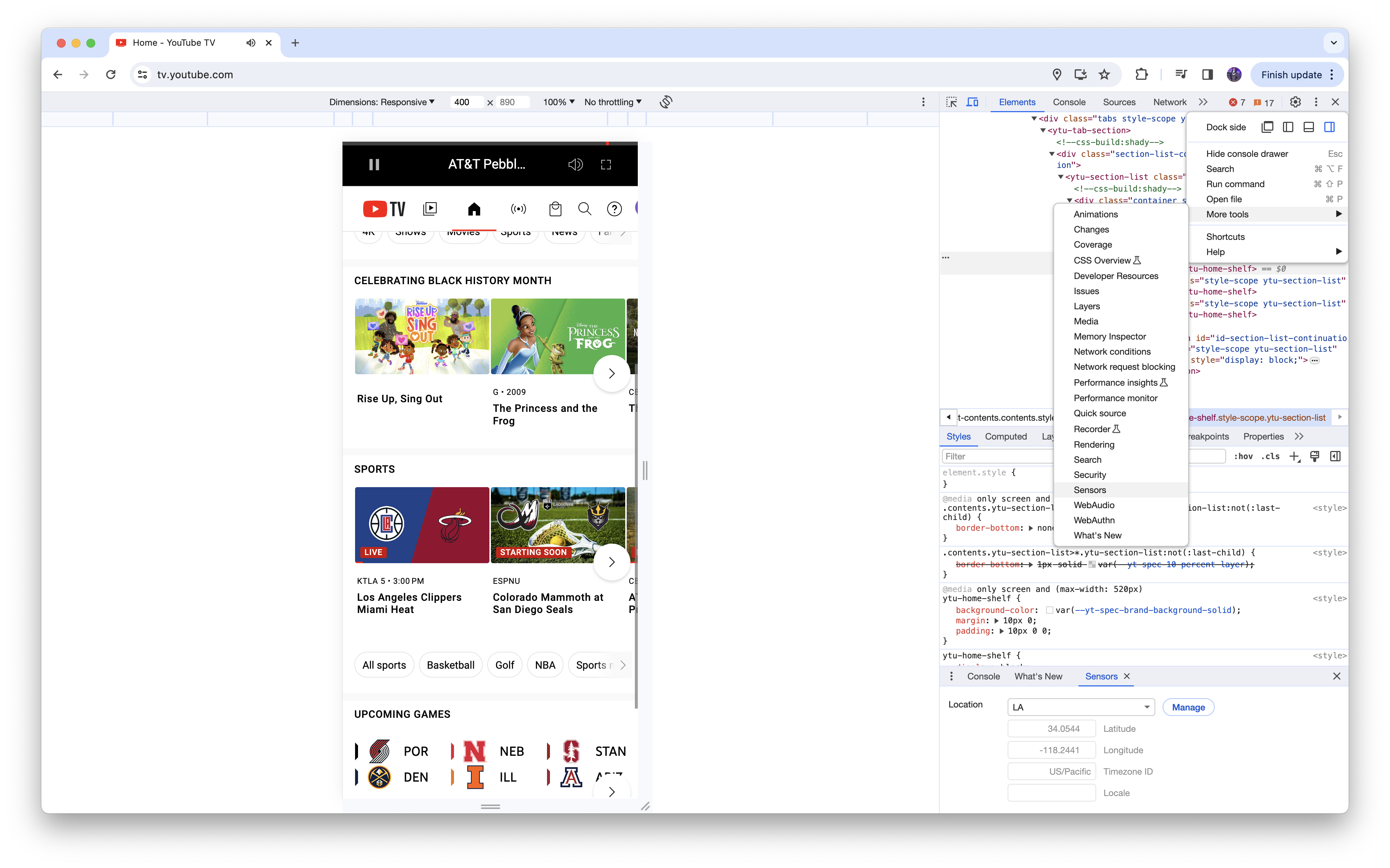Dock DevTools to bottom
The image size is (1390, 868).
click(x=1308, y=127)
